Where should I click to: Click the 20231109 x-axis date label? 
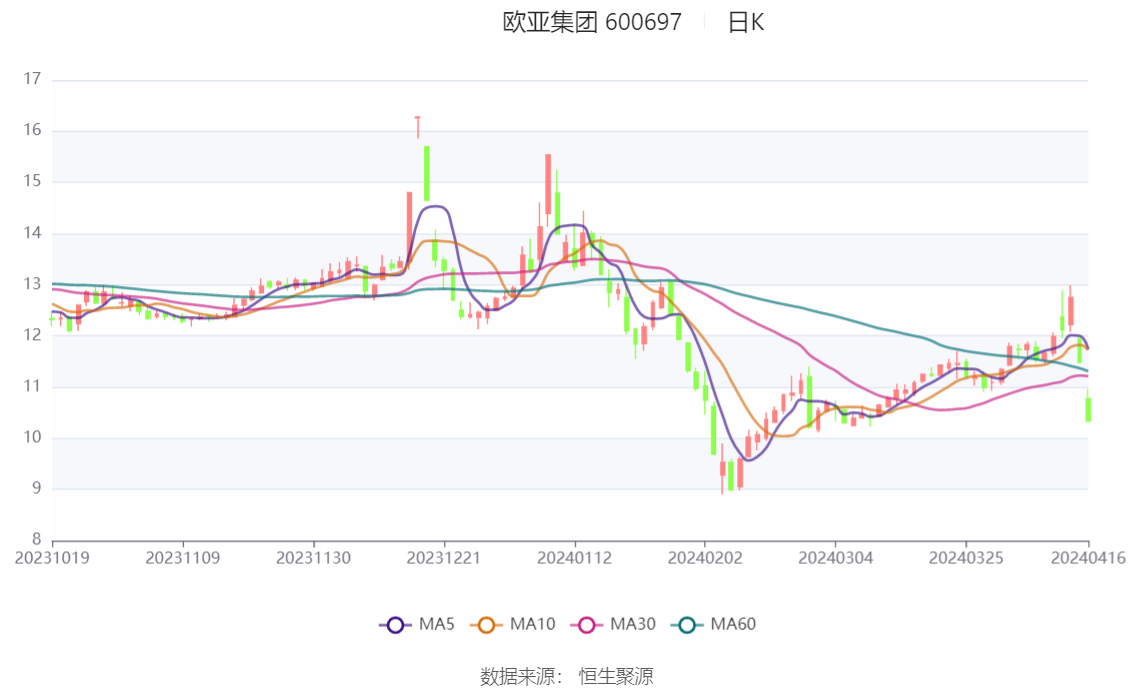(x=183, y=558)
